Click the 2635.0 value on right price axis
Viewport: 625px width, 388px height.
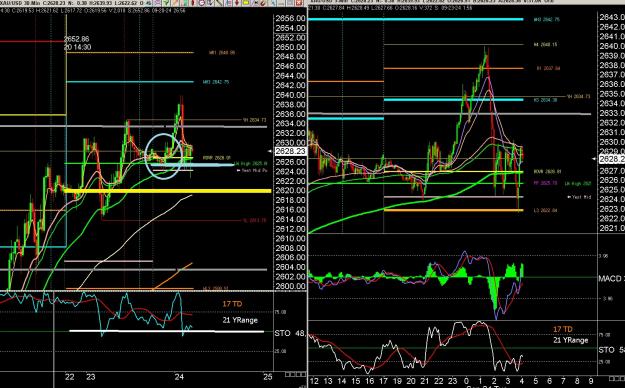pyautogui.click(x=612, y=94)
